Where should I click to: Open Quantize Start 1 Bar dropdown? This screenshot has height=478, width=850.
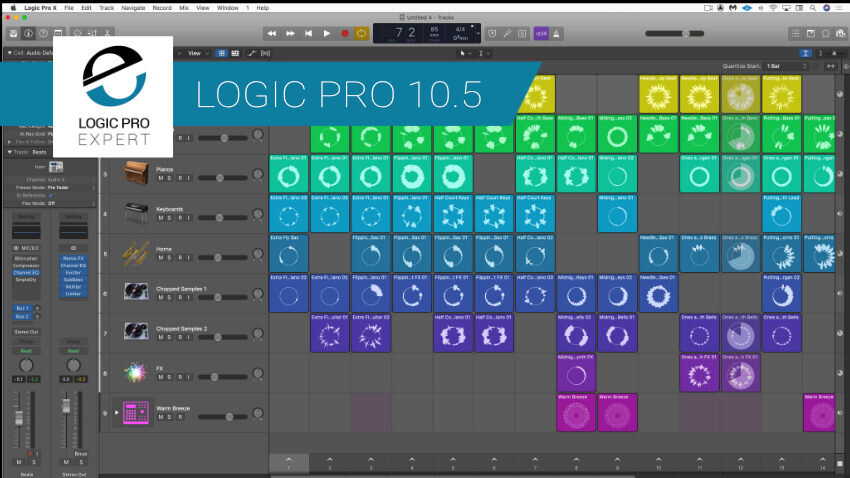(787, 66)
